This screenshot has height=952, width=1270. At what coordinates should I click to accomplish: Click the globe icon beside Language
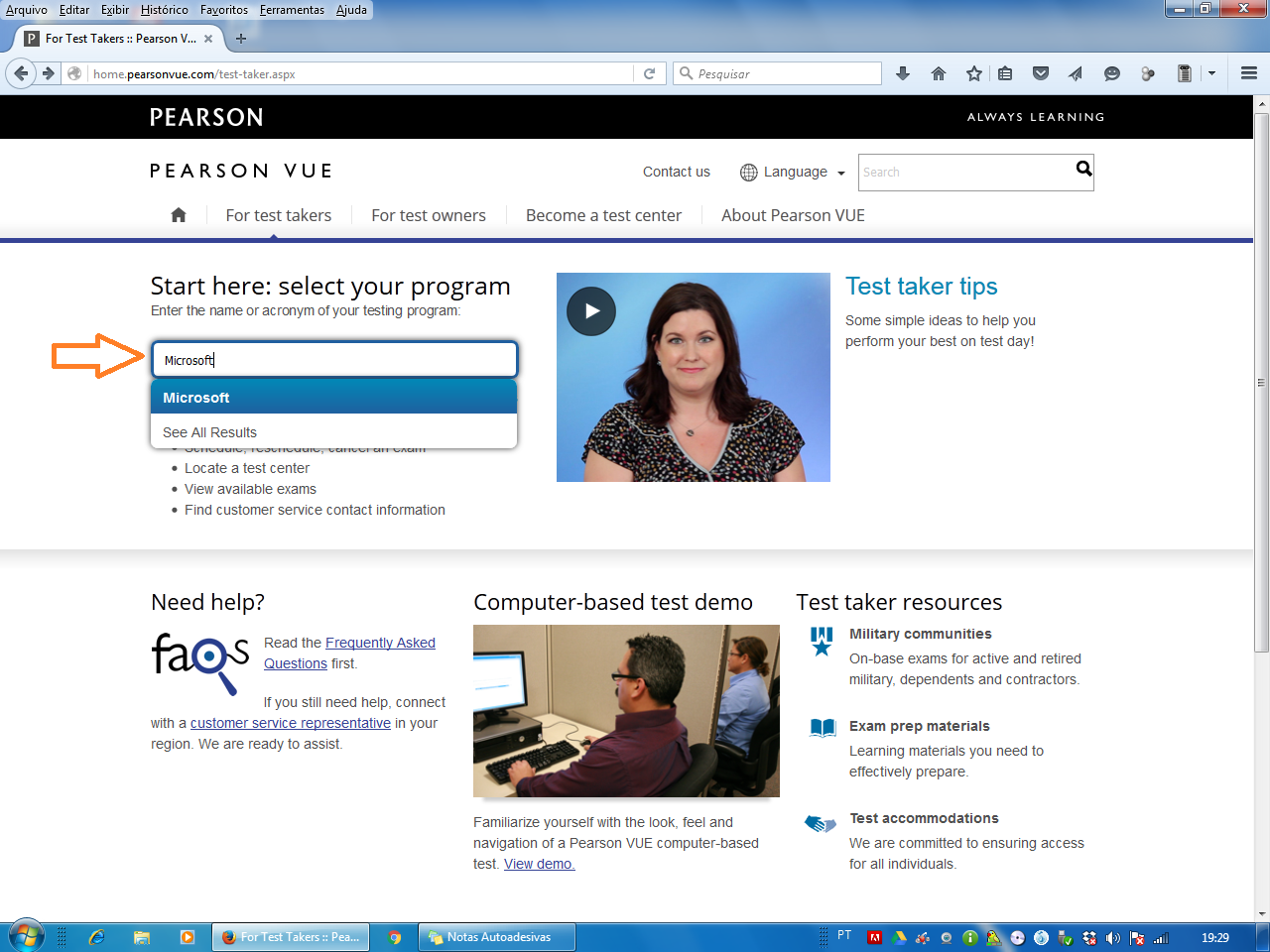pyautogui.click(x=749, y=172)
